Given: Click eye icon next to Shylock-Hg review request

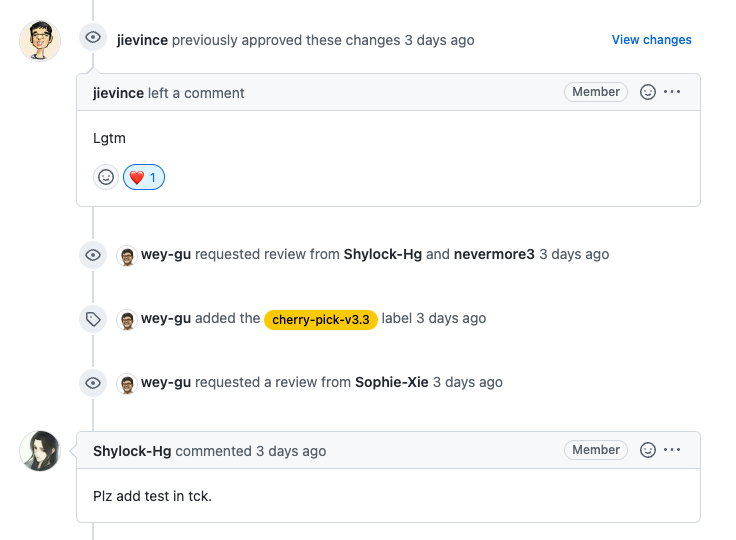Looking at the screenshot, I should (93, 255).
